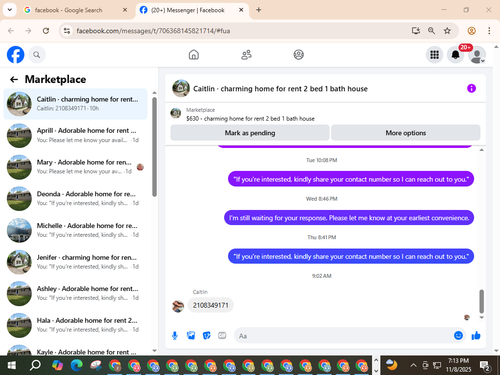Expand the tab search dropdown chevron
This screenshot has height=375, width=500.
click(x=10, y=10)
